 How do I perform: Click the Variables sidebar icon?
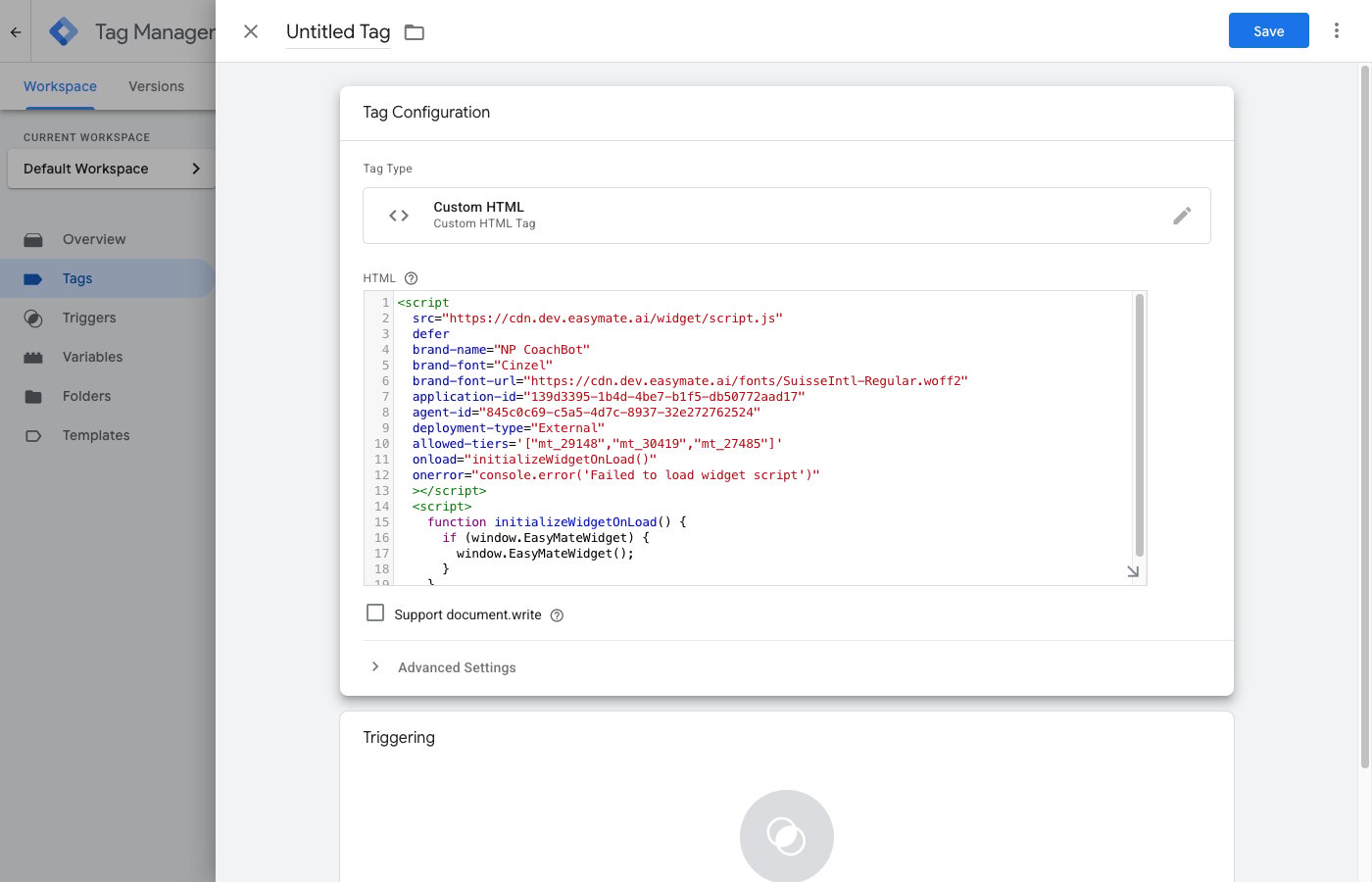pos(33,358)
